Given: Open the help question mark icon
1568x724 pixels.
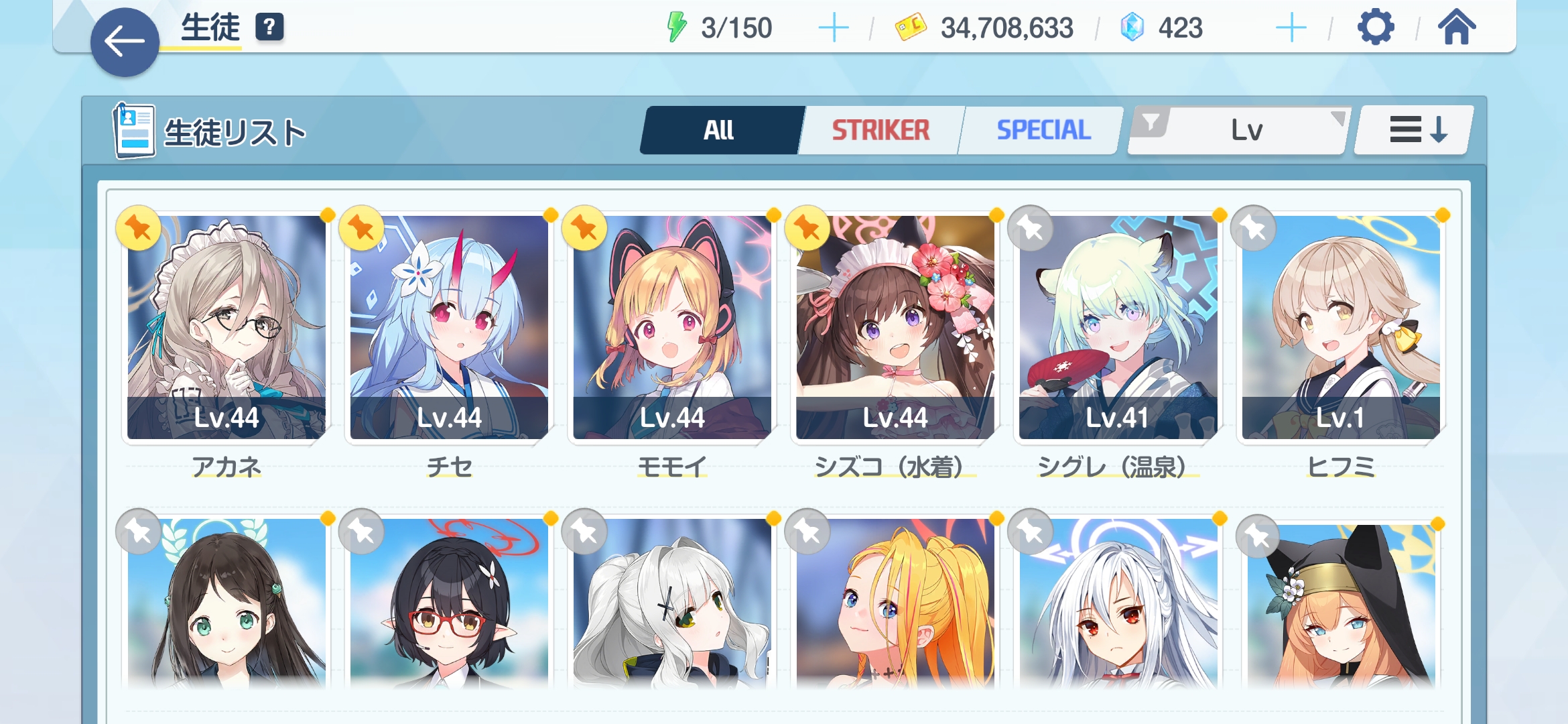Looking at the screenshot, I should click(x=269, y=27).
